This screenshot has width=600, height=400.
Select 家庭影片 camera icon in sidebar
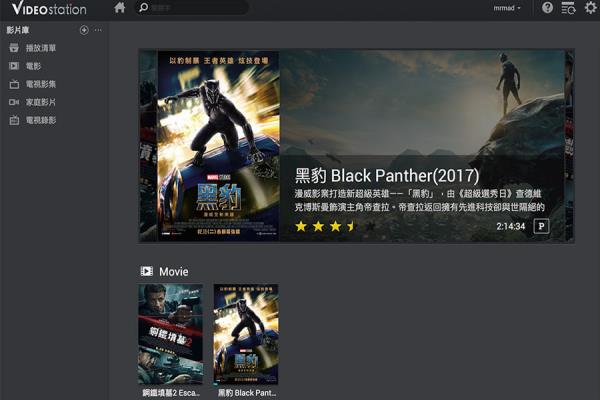[14, 102]
